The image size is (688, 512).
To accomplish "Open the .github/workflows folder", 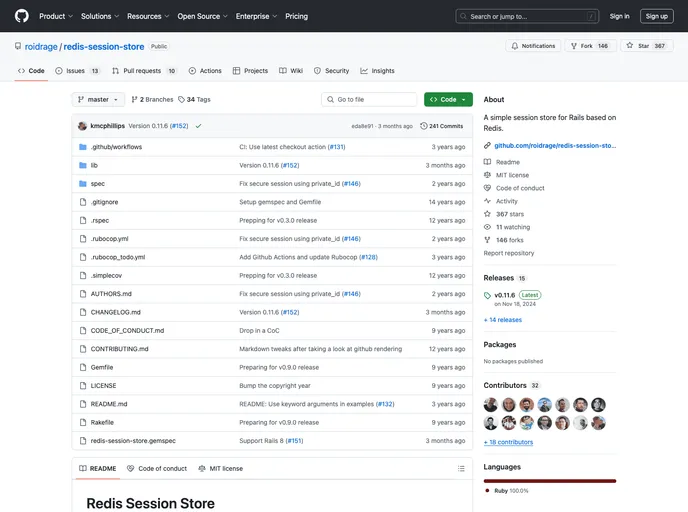I will (x=116, y=147).
